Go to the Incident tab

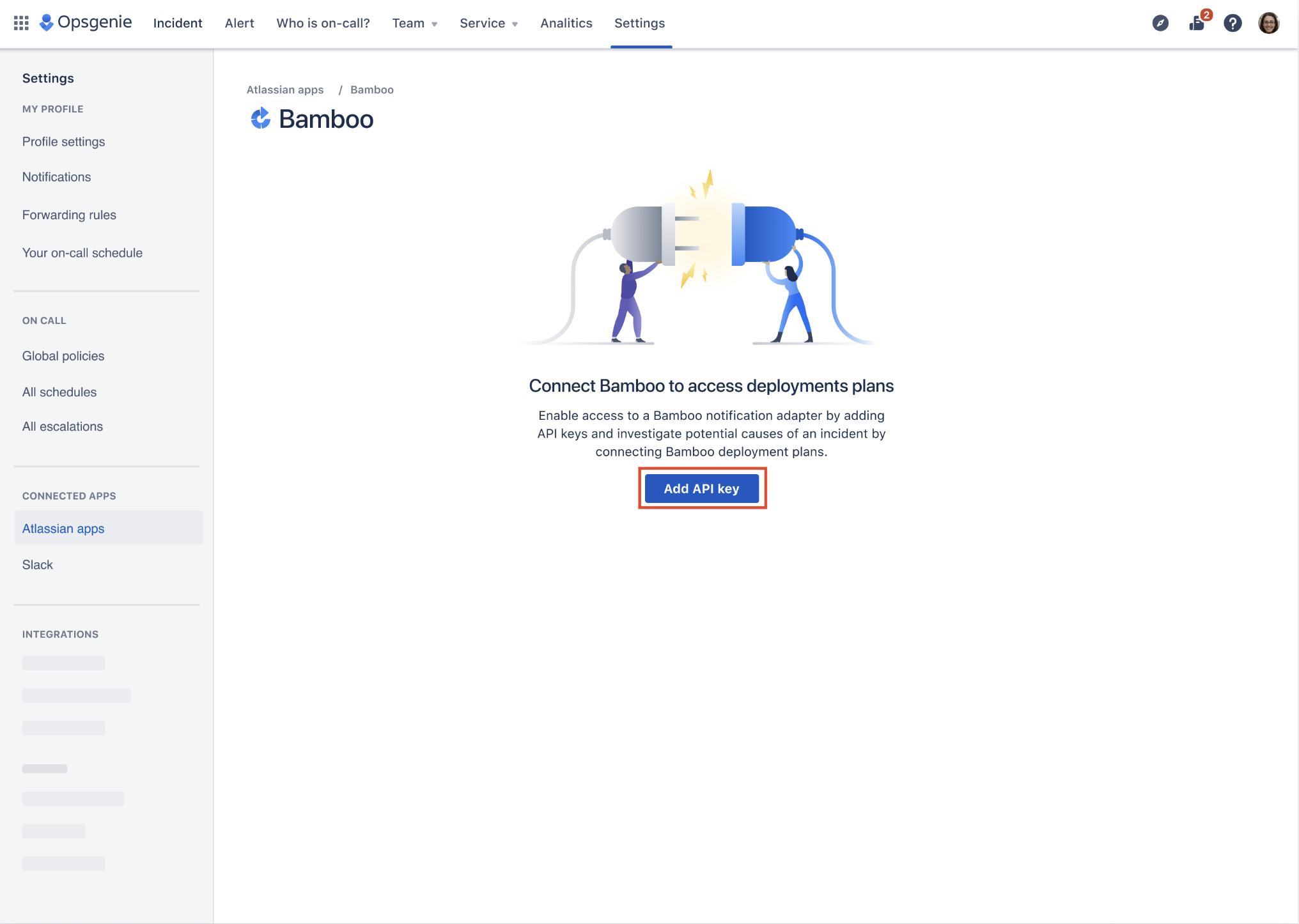[x=178, y=23]
